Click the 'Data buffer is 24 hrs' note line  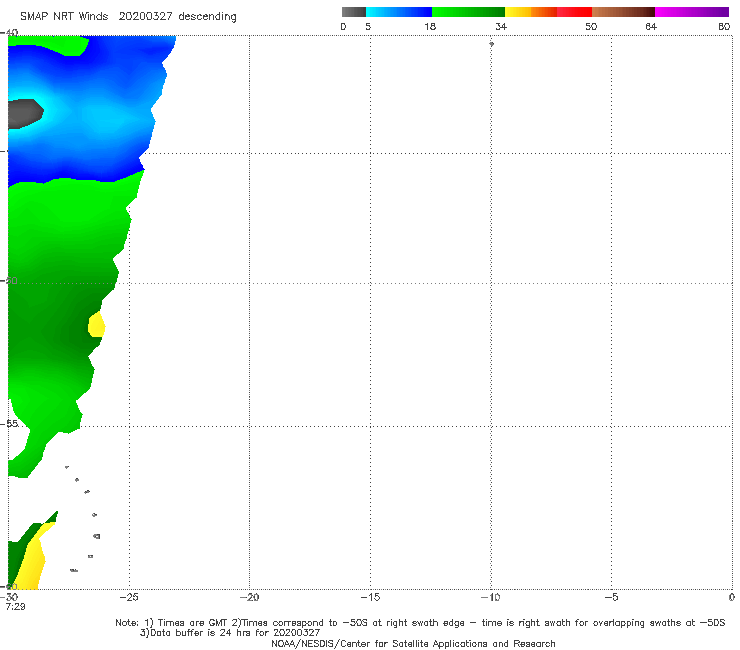(x=229, y=633)
